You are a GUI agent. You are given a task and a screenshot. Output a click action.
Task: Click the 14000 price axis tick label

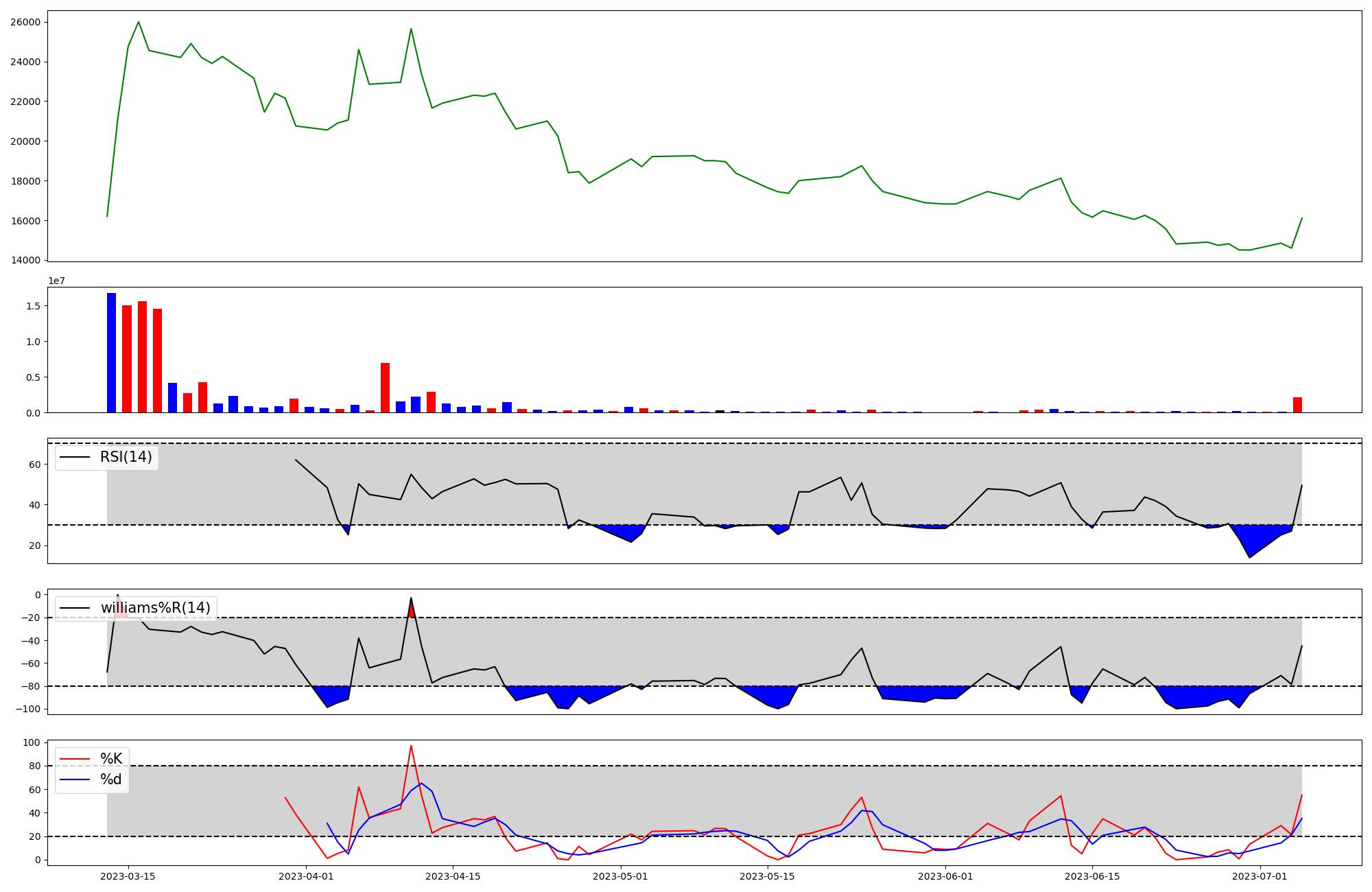pos(25,261)
